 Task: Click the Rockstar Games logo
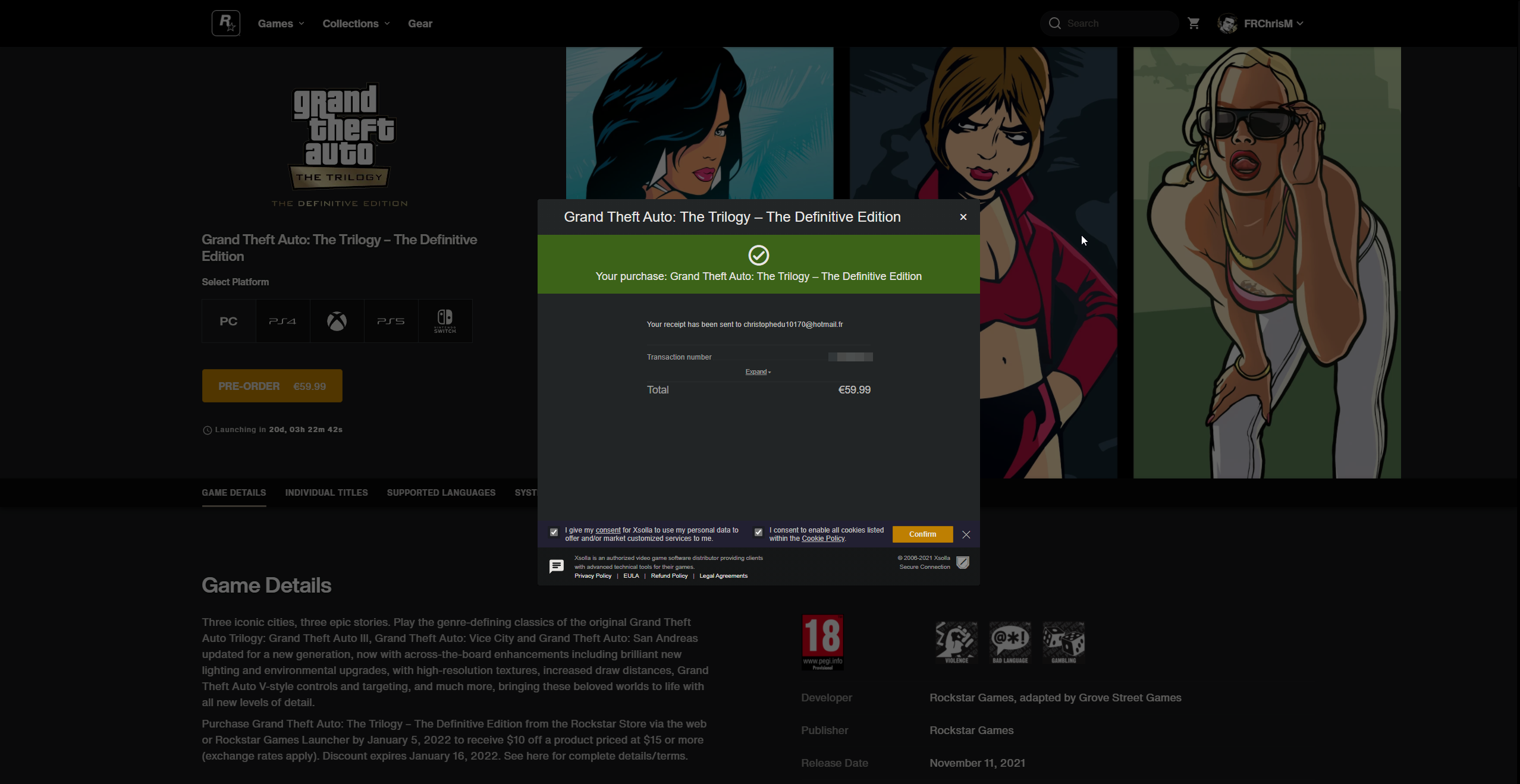click(x=226, y=23)
